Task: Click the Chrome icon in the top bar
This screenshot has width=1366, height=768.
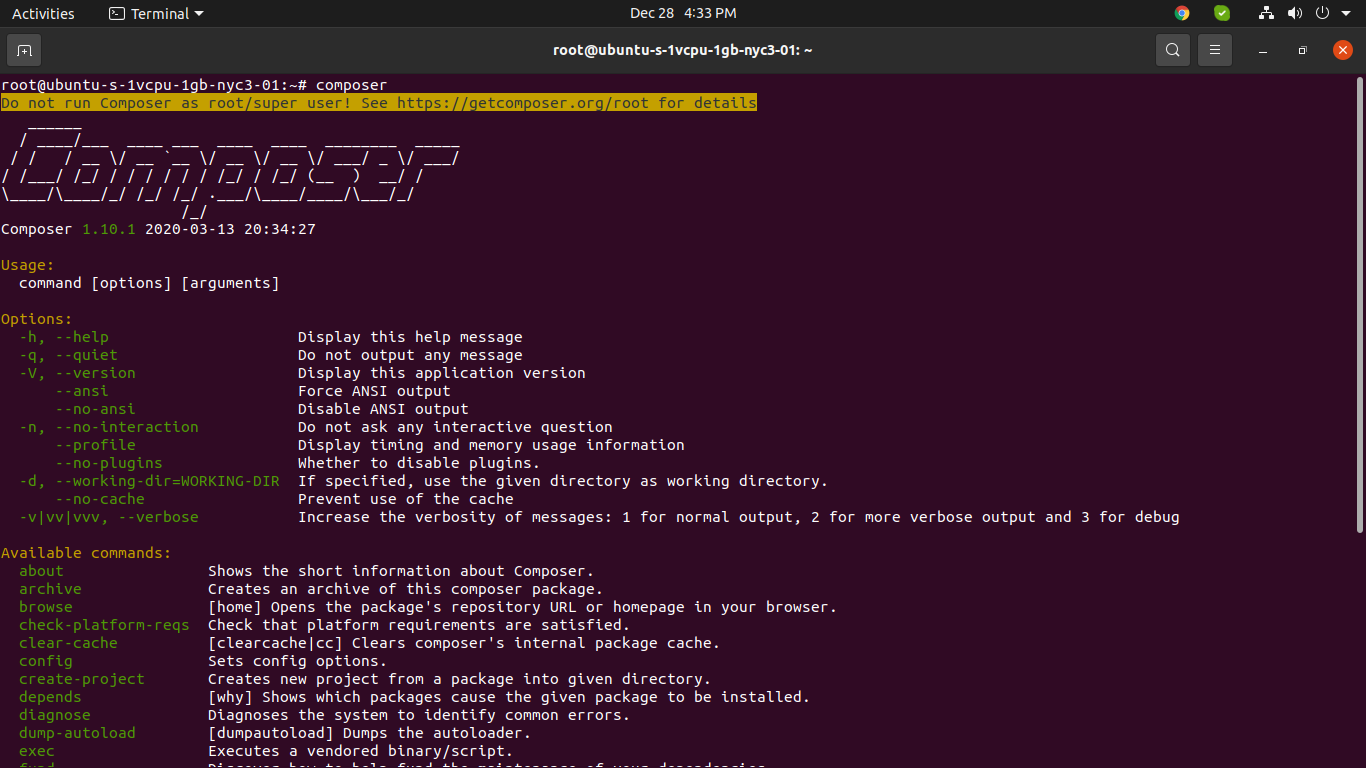Action: tap(1181, 13)
